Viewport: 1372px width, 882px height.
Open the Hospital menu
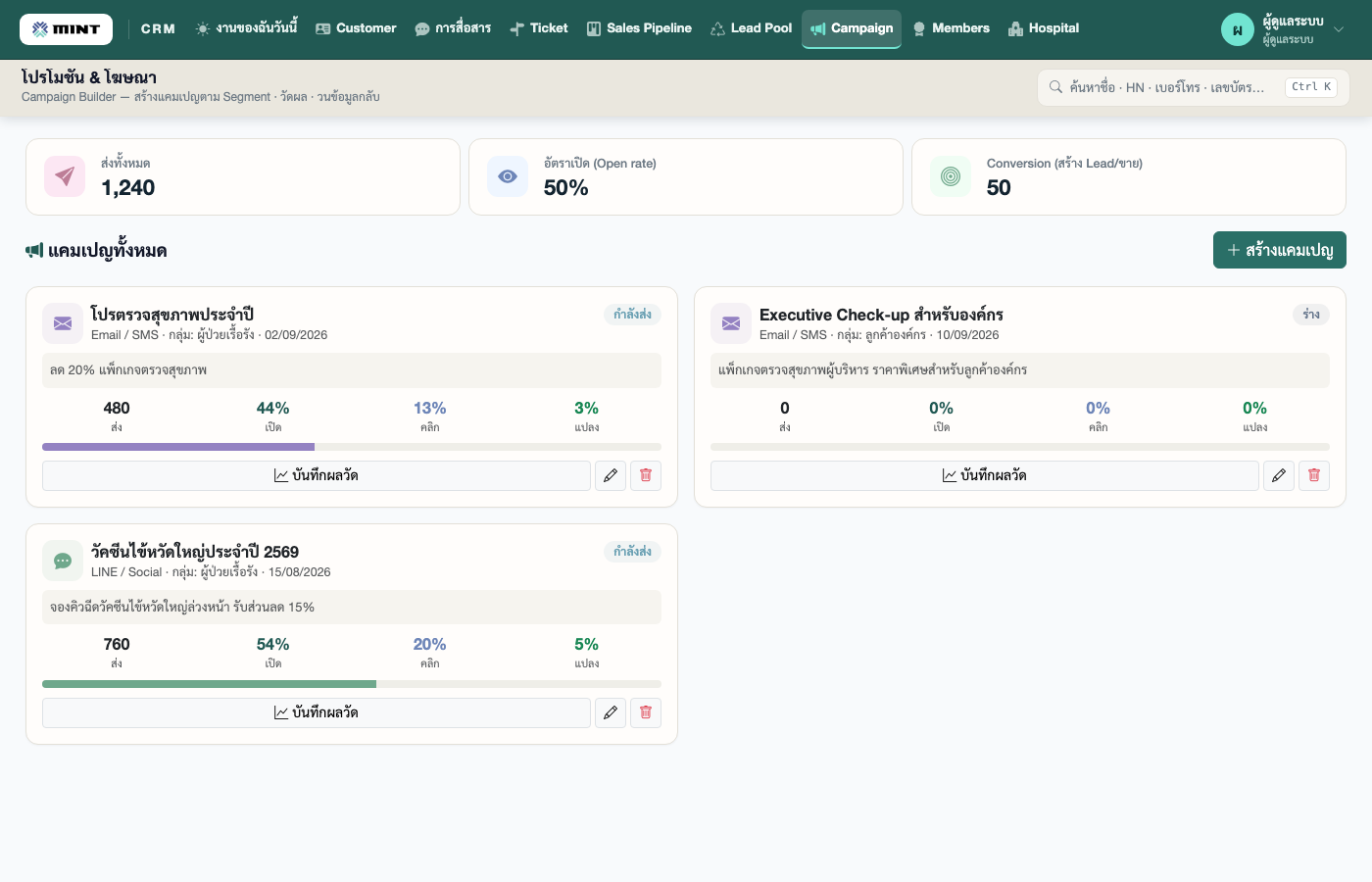click(1044, 28)
